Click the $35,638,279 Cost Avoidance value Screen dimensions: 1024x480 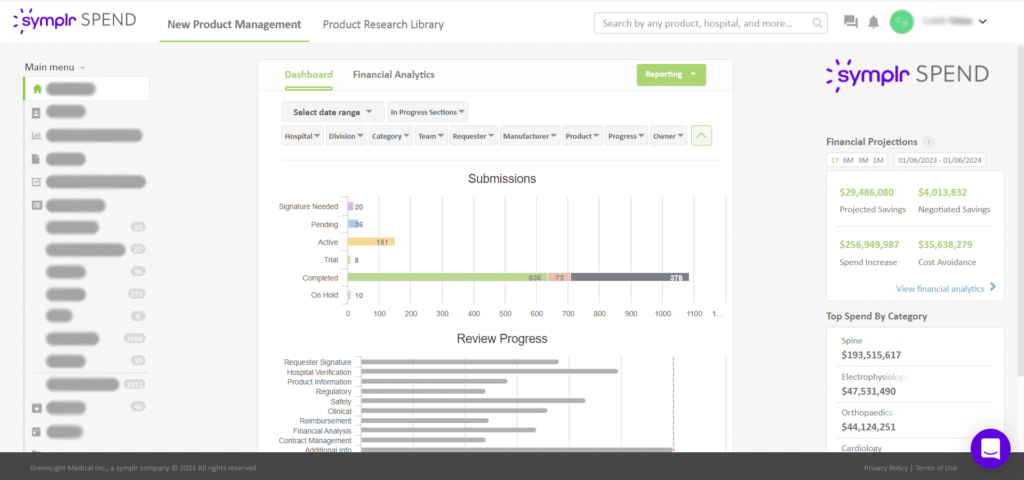945,245
